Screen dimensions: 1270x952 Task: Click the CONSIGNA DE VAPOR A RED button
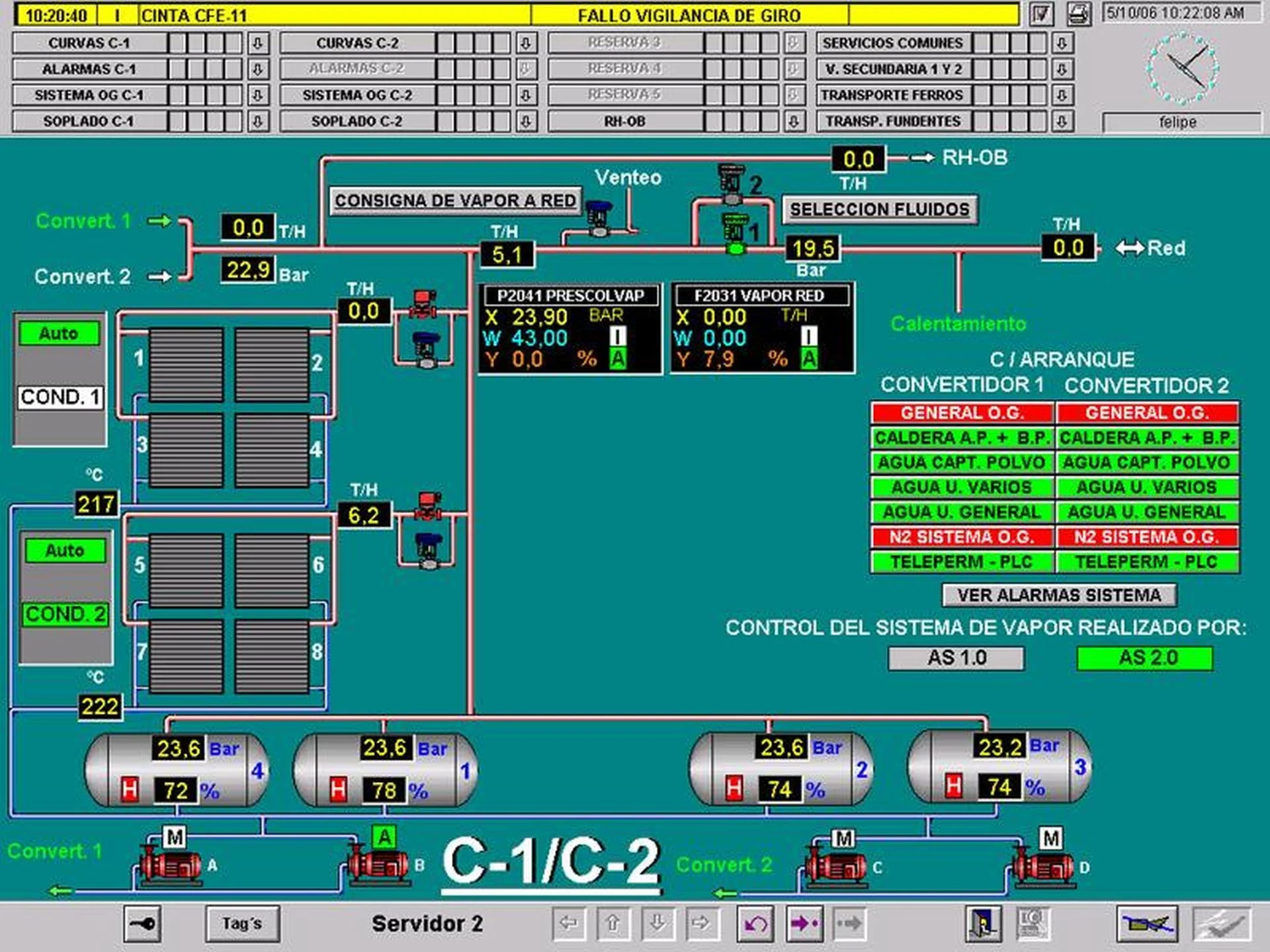(x=455, y=200)
